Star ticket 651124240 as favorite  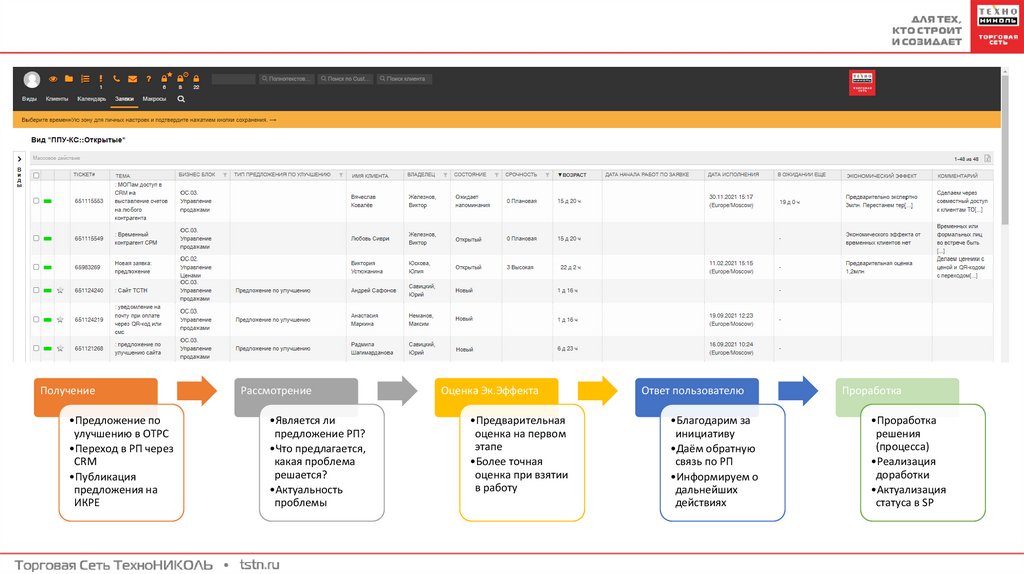click(x=60, y=290)
